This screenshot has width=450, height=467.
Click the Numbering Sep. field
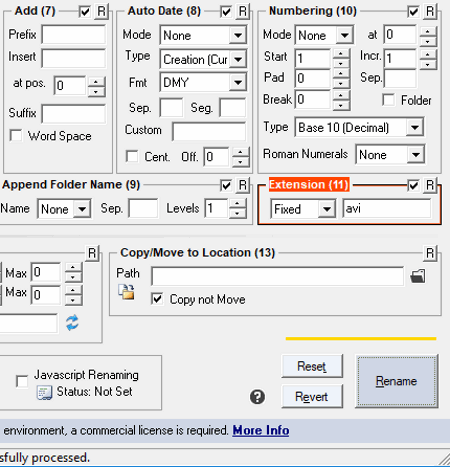pos(400,79)
